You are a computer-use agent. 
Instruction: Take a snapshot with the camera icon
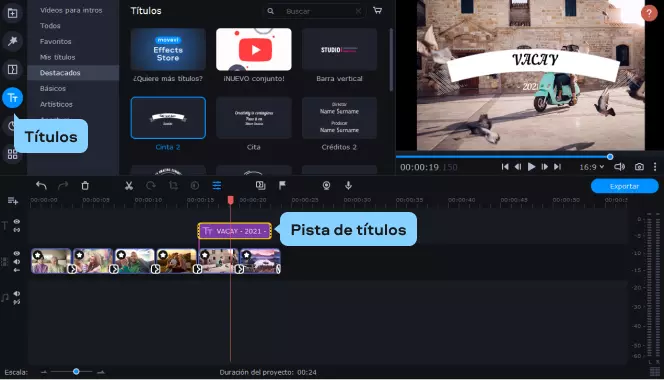click(639, 167)
